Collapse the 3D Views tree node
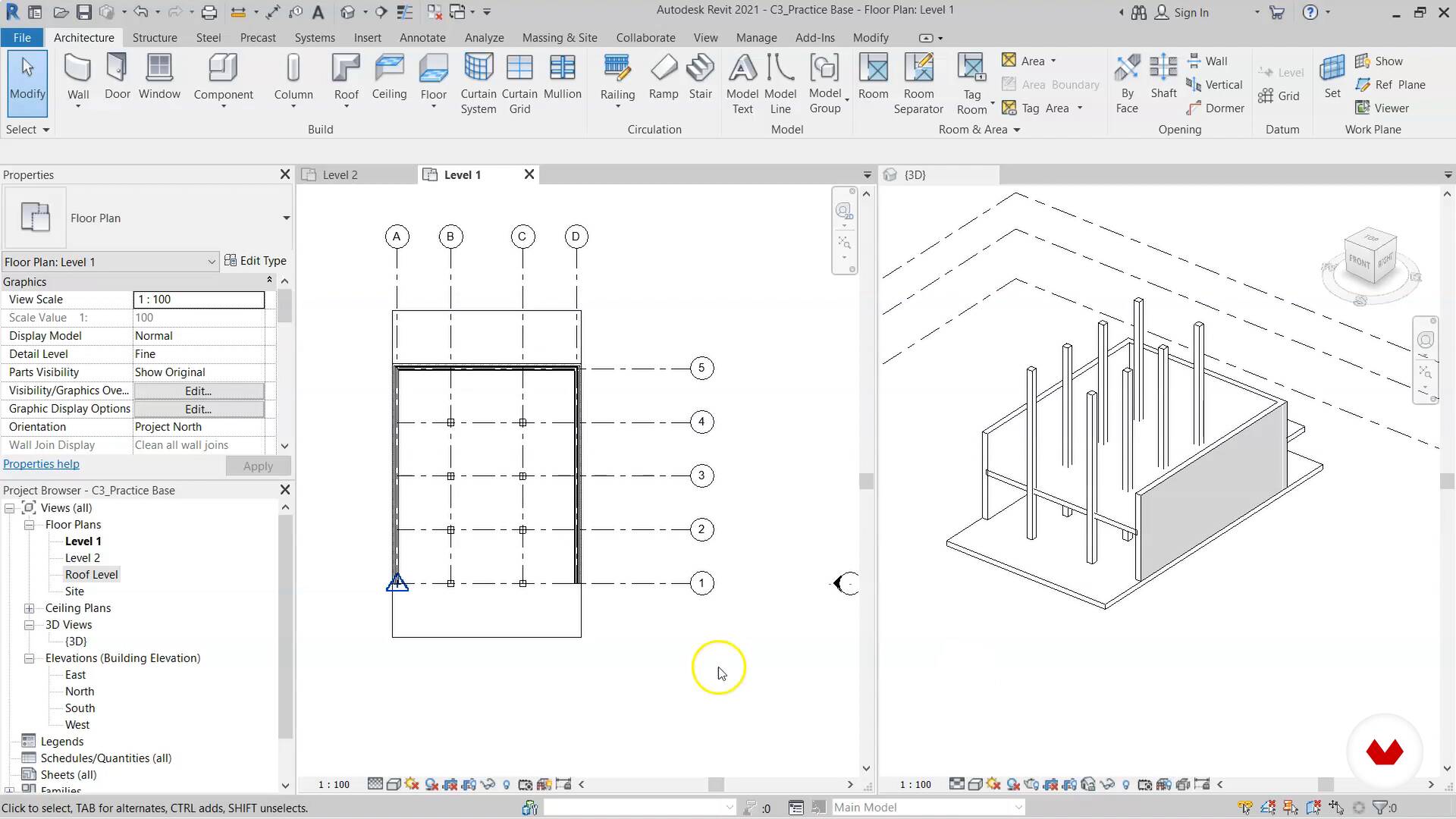 29,624
